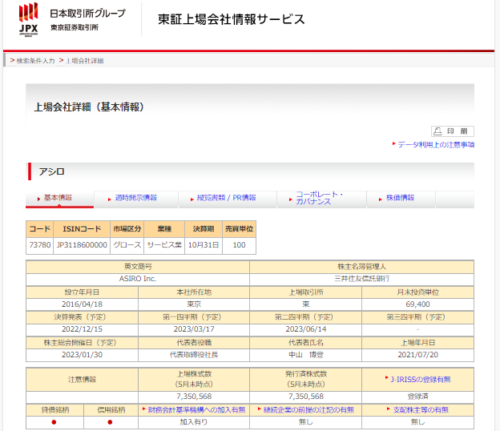
Task: Click red arrow before 検索条件入力 breadcrumb
Action: [x=12, y=60]
